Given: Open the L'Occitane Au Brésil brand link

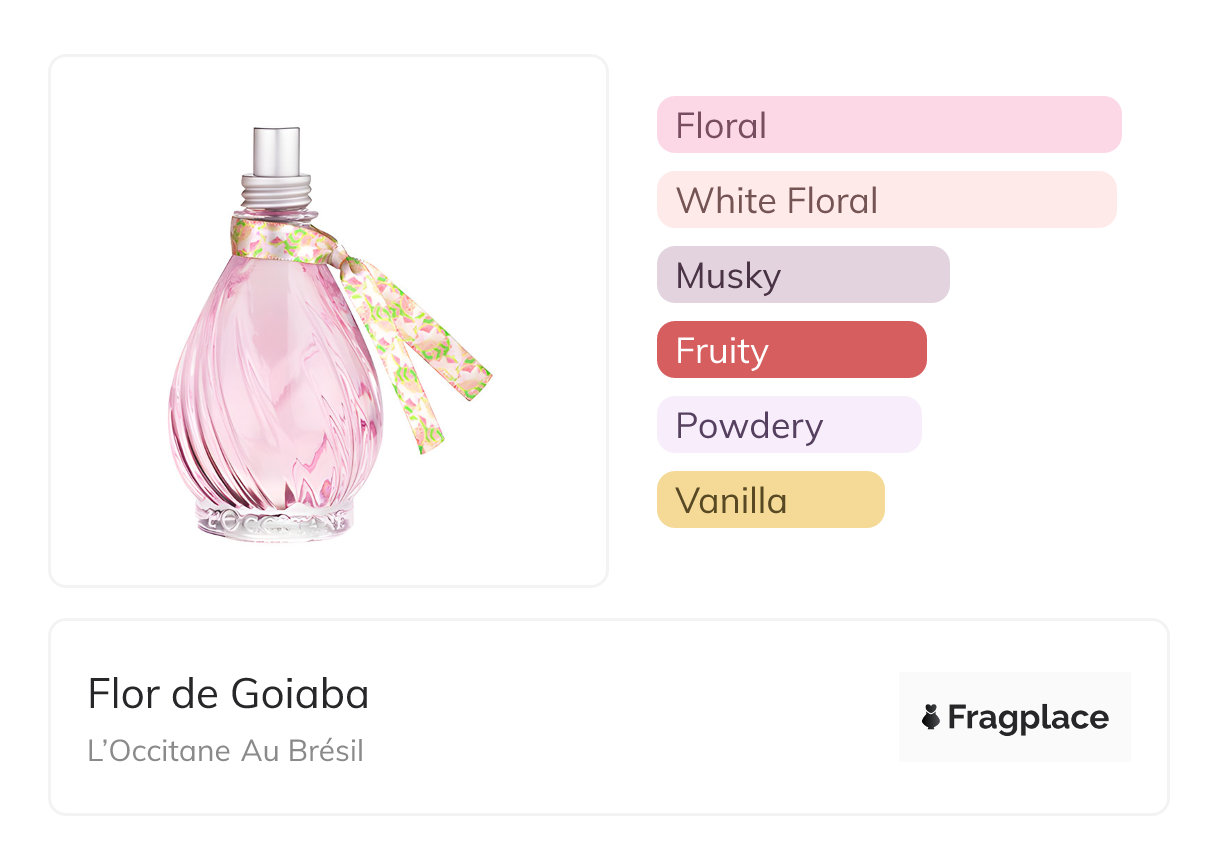Looking at the screenshot, I should click(x=226, y=751).
